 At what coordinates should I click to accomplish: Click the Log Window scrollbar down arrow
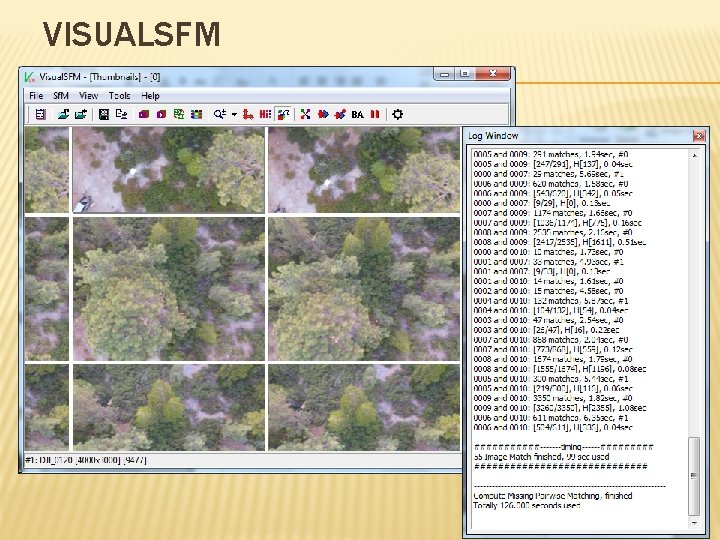tap(694, 523)
